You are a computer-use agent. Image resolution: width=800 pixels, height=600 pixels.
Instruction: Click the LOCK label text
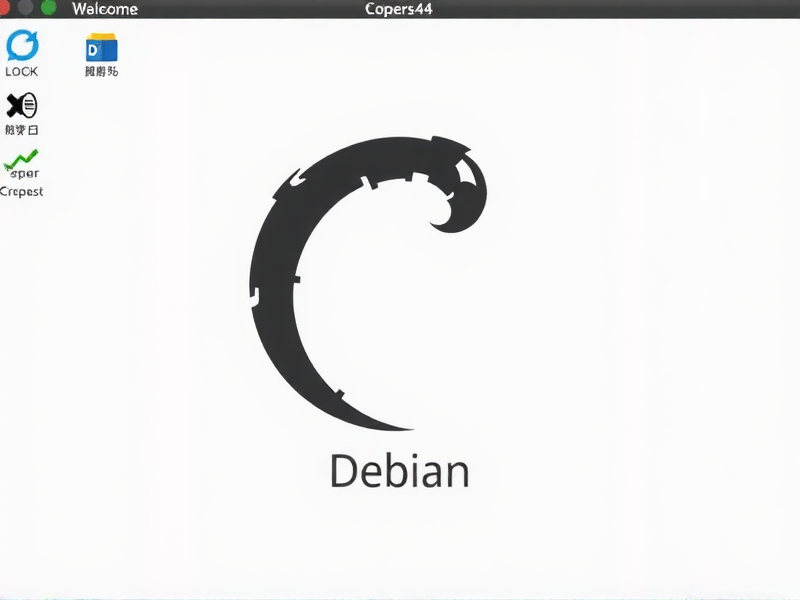[21, 71]
